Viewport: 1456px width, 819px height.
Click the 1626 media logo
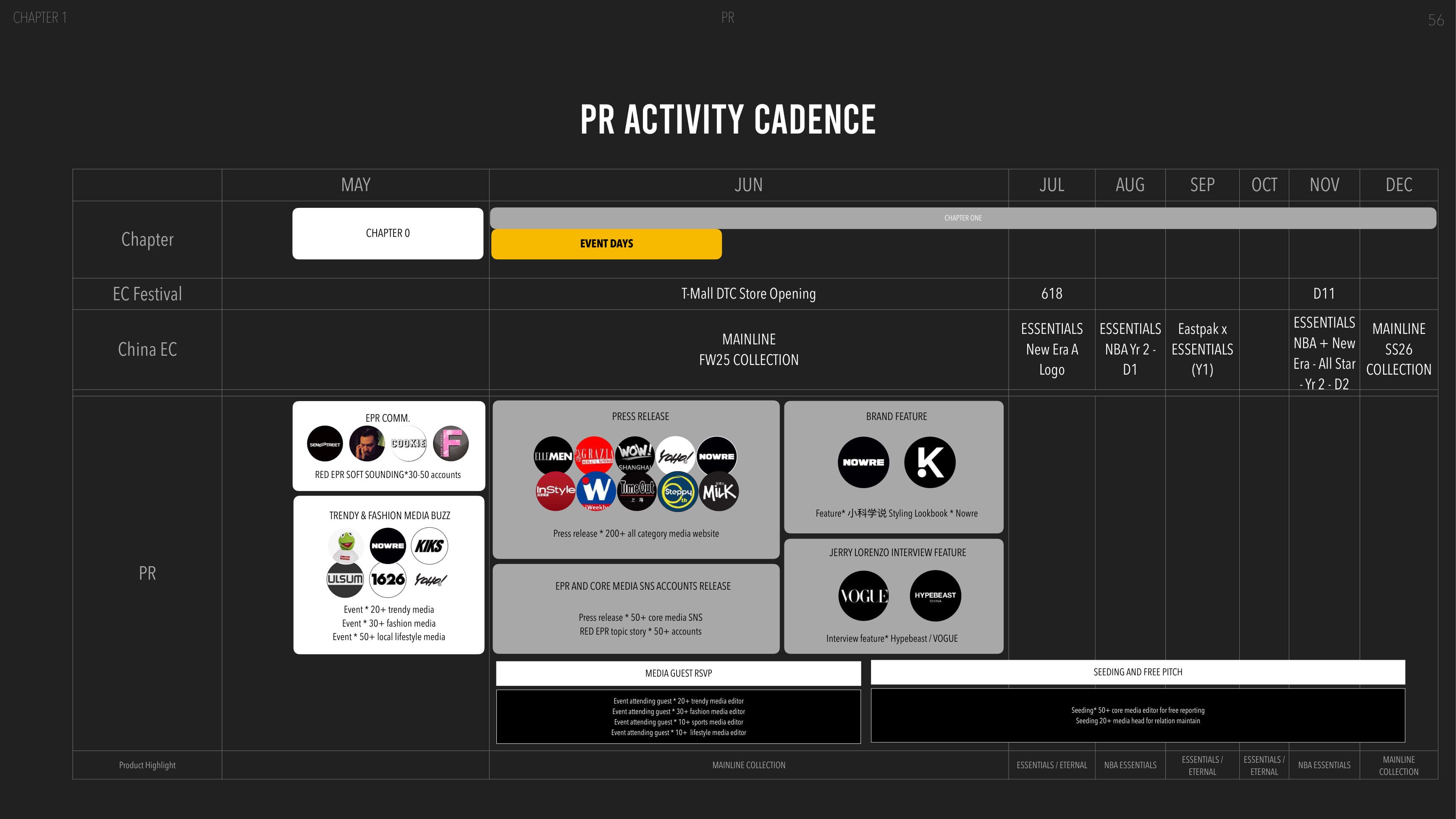click(x=388, y=579)
